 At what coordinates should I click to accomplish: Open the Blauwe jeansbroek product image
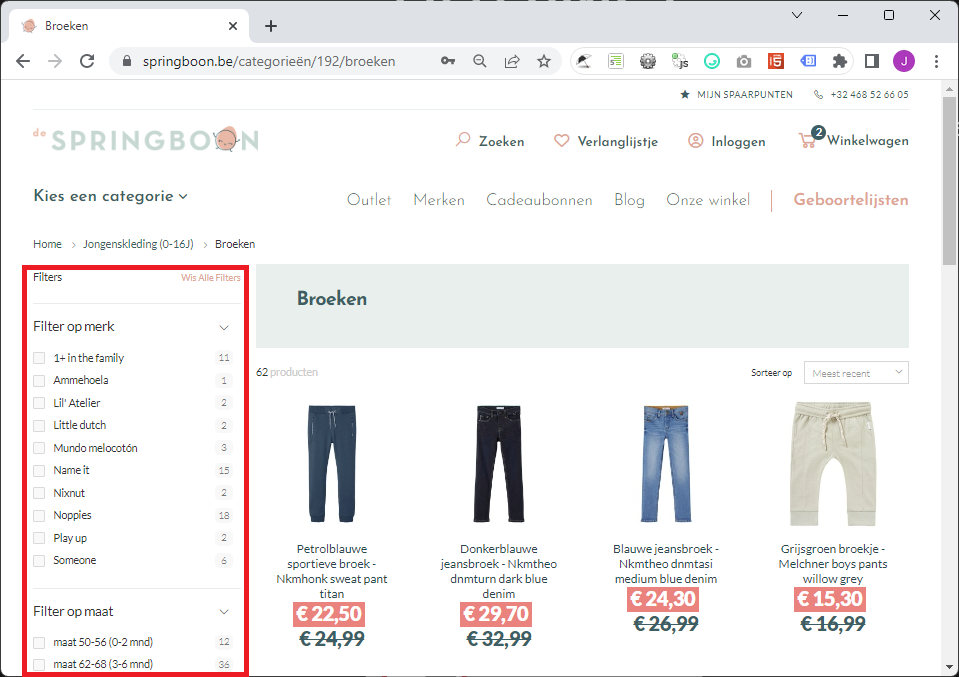(x=666, y=464)
